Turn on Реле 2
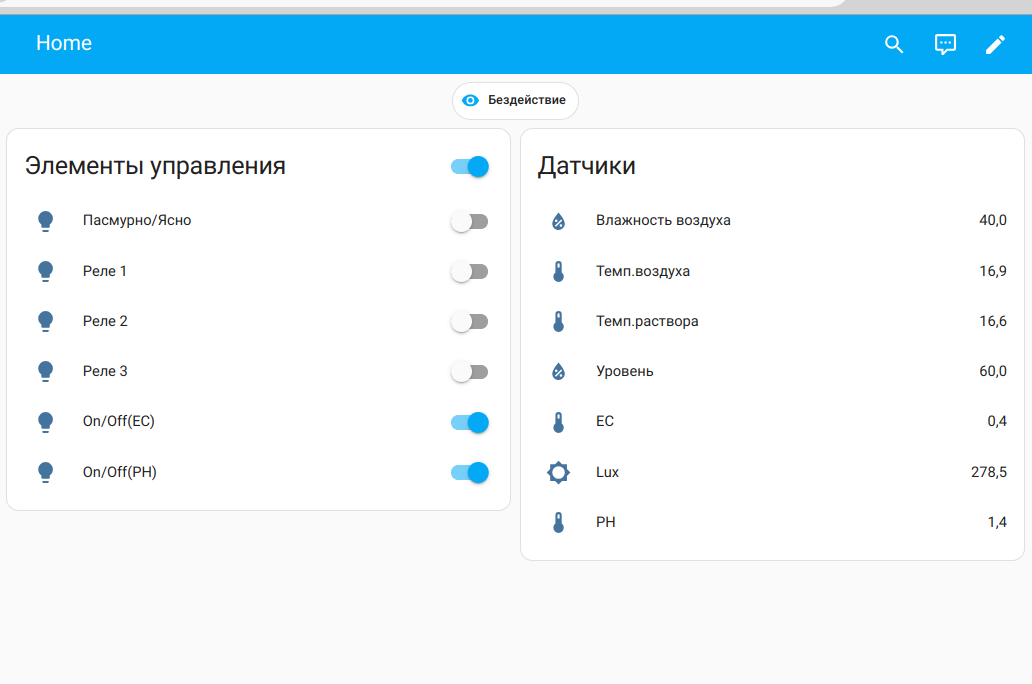Viewport: 1032px width, 684px height. tap(469, 321)
